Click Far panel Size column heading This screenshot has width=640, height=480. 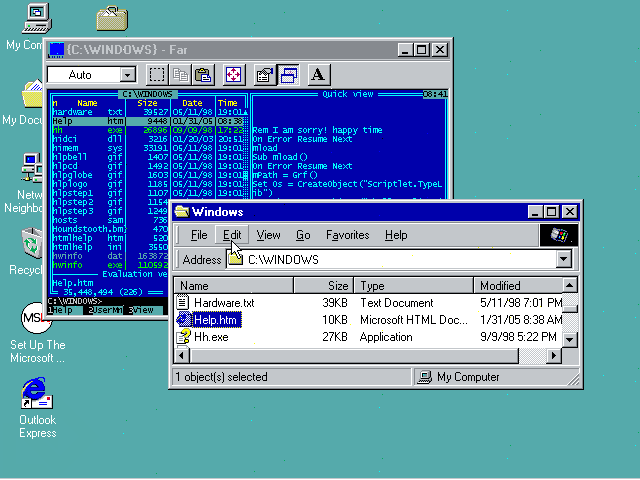tap(147, 103)
